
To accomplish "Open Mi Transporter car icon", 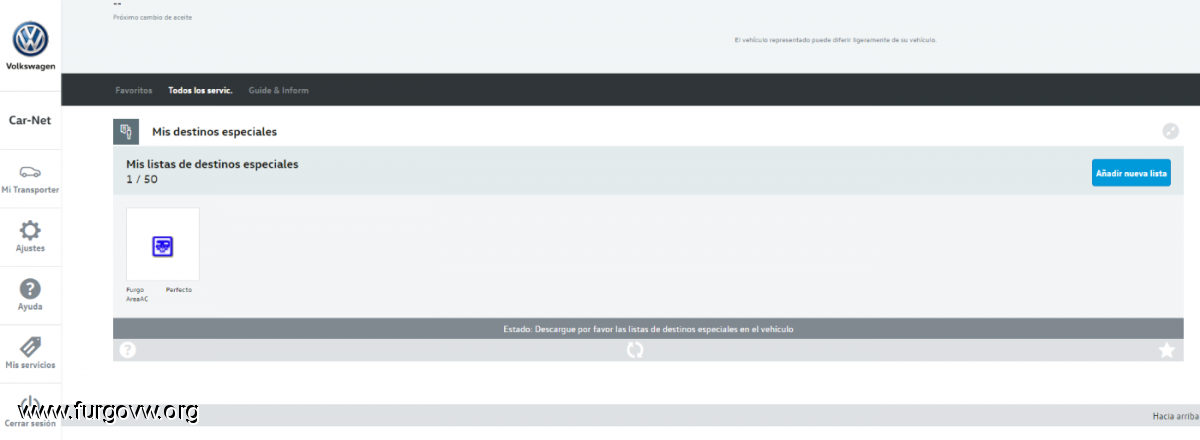I will [30, 172].
